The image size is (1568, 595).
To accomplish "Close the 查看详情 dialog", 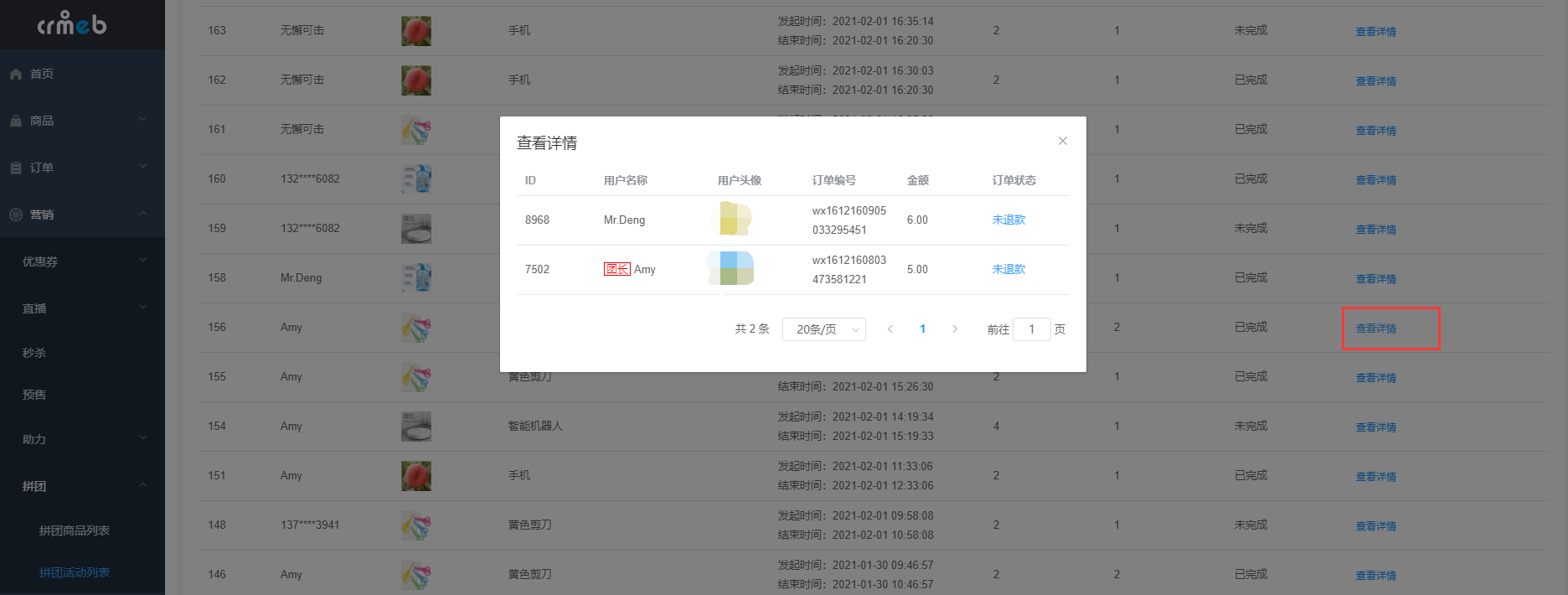I will point(1062,141).
